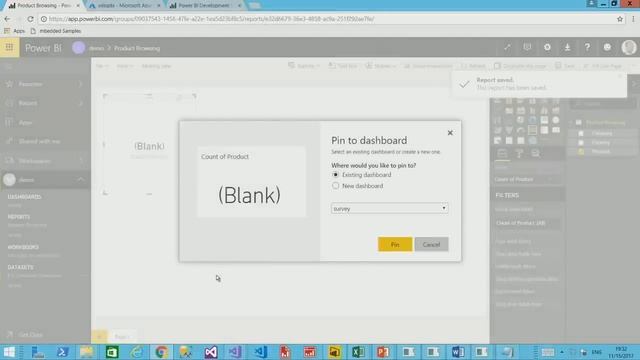Click the demo workspace breadcrumb

coord(96,48)
